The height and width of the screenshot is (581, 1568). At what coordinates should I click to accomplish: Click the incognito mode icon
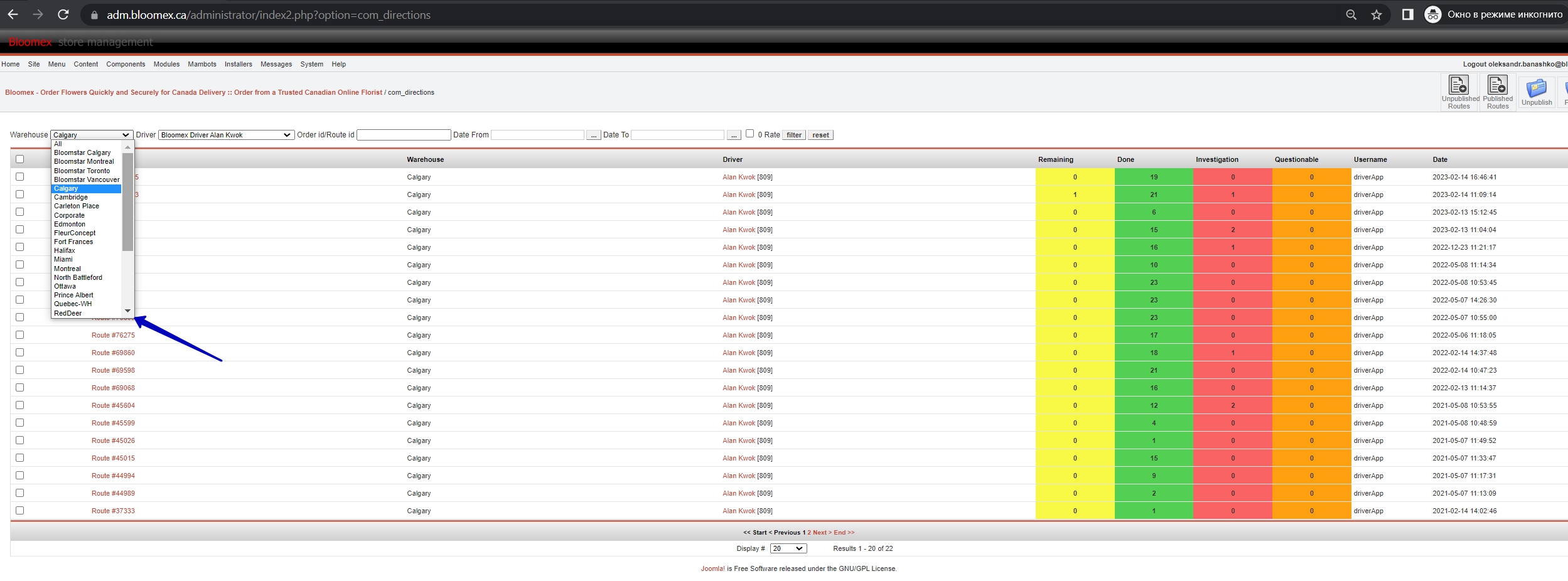click(x=1432, y=14)
